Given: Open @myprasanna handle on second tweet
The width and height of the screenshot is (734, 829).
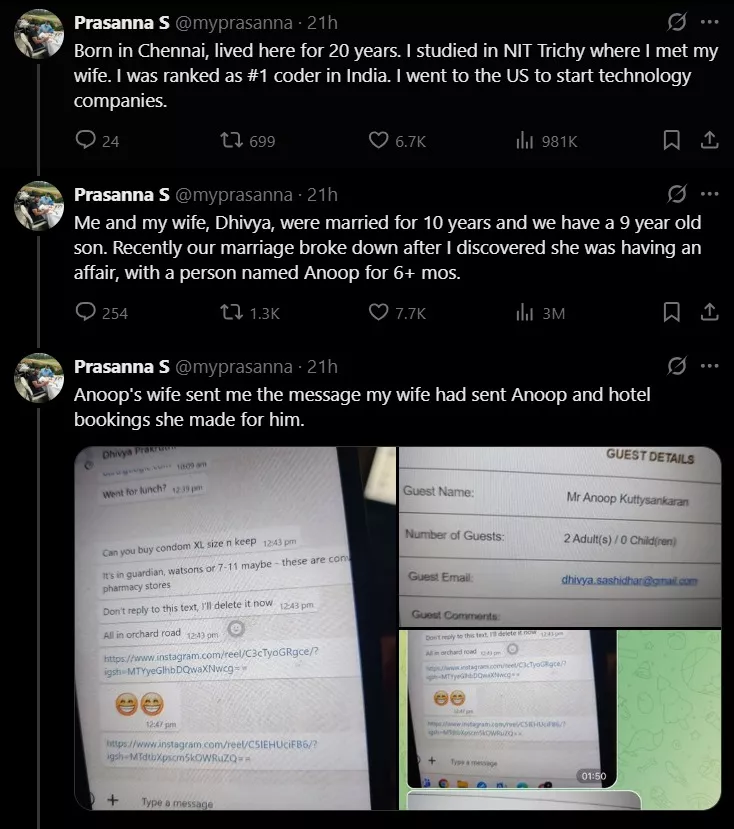Looking at the screenshot, I should (234, 195).
